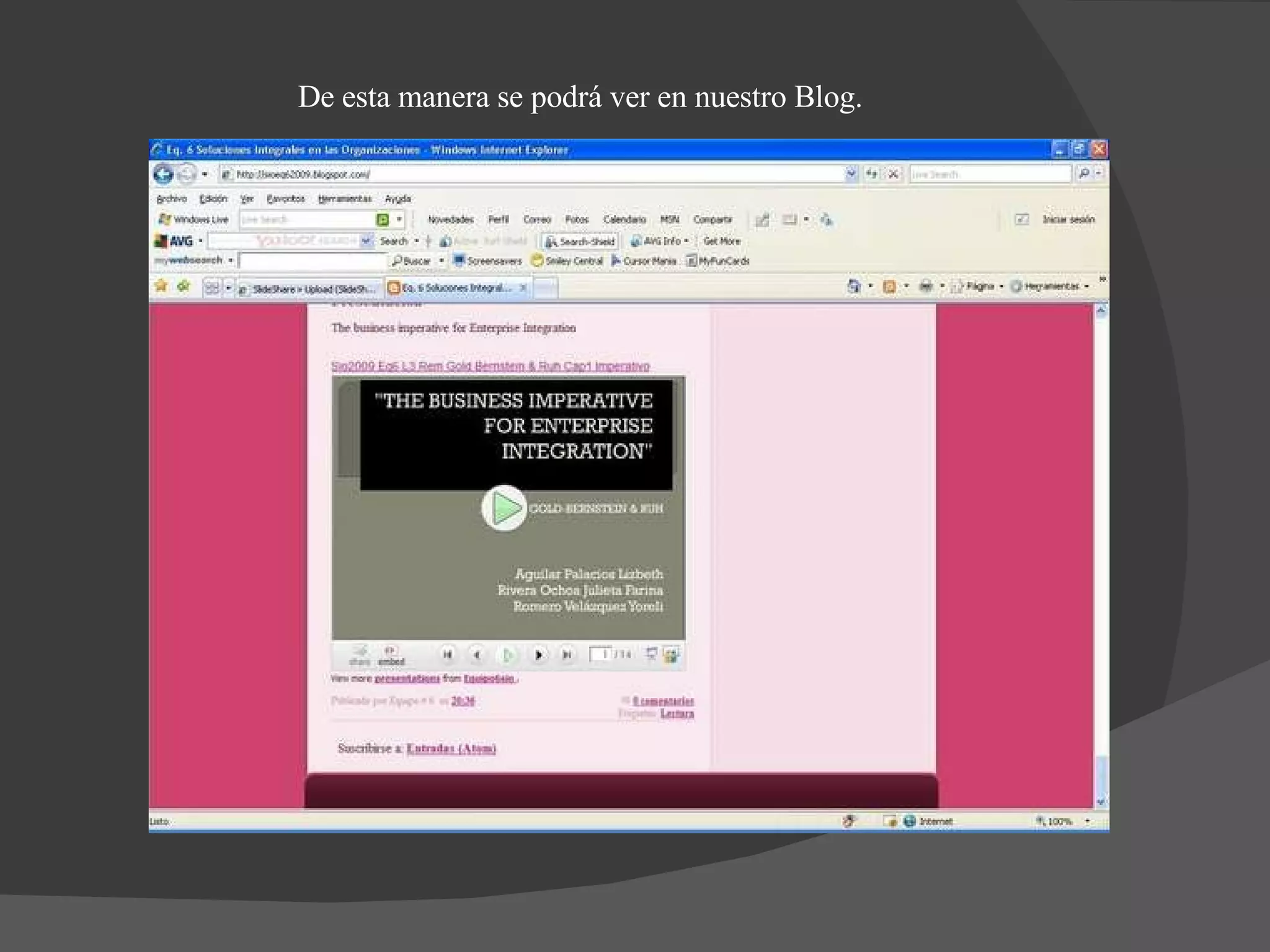The width and height of the screenshot is (1270, 952).
Task: Open the Ver menu
Action: click(247, 199)
